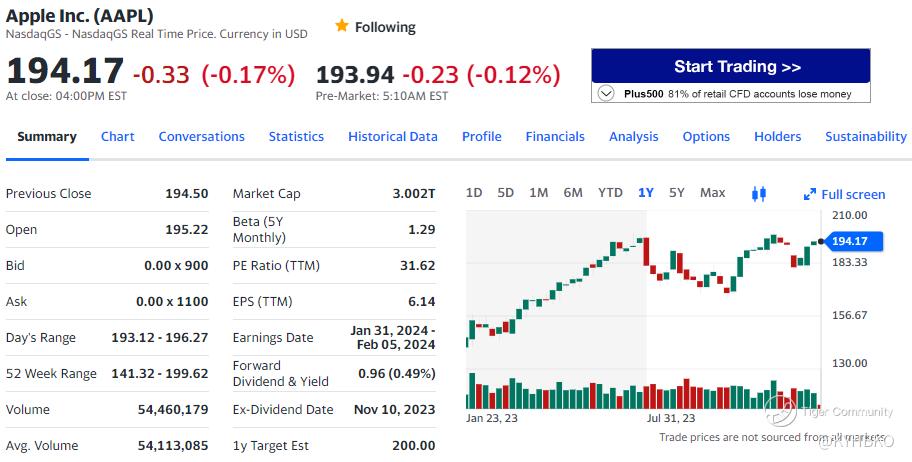
Task: Click the Following star icon
Action: click(342, 27)
